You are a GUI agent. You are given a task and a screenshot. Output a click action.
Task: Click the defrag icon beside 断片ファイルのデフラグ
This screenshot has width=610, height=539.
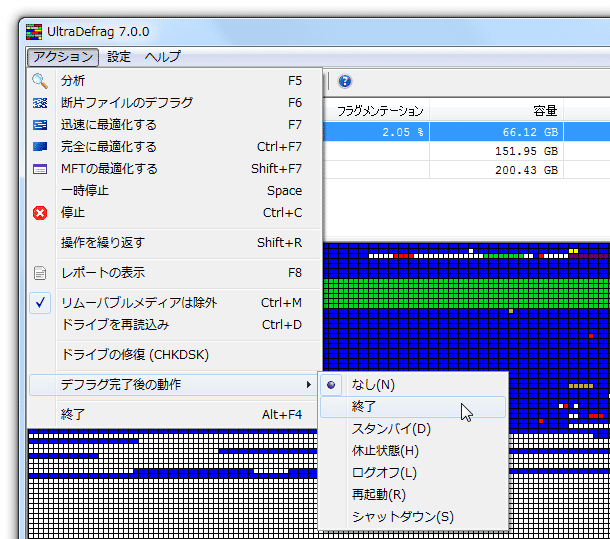coord(40,103)
